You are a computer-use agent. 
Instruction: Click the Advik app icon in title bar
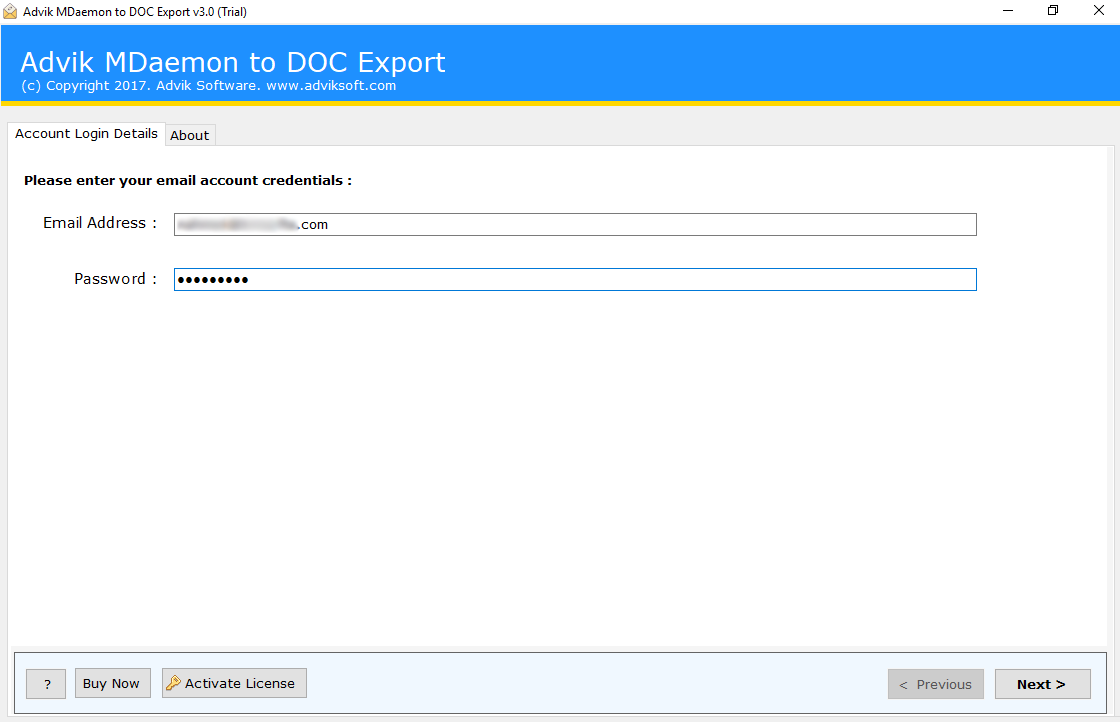click(x=10, y=11)
